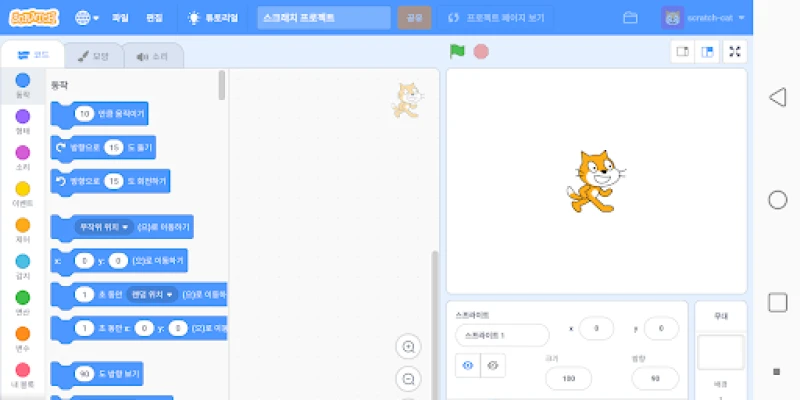Hide the sprite with crossed-eye icon

[x=492, y=366]
